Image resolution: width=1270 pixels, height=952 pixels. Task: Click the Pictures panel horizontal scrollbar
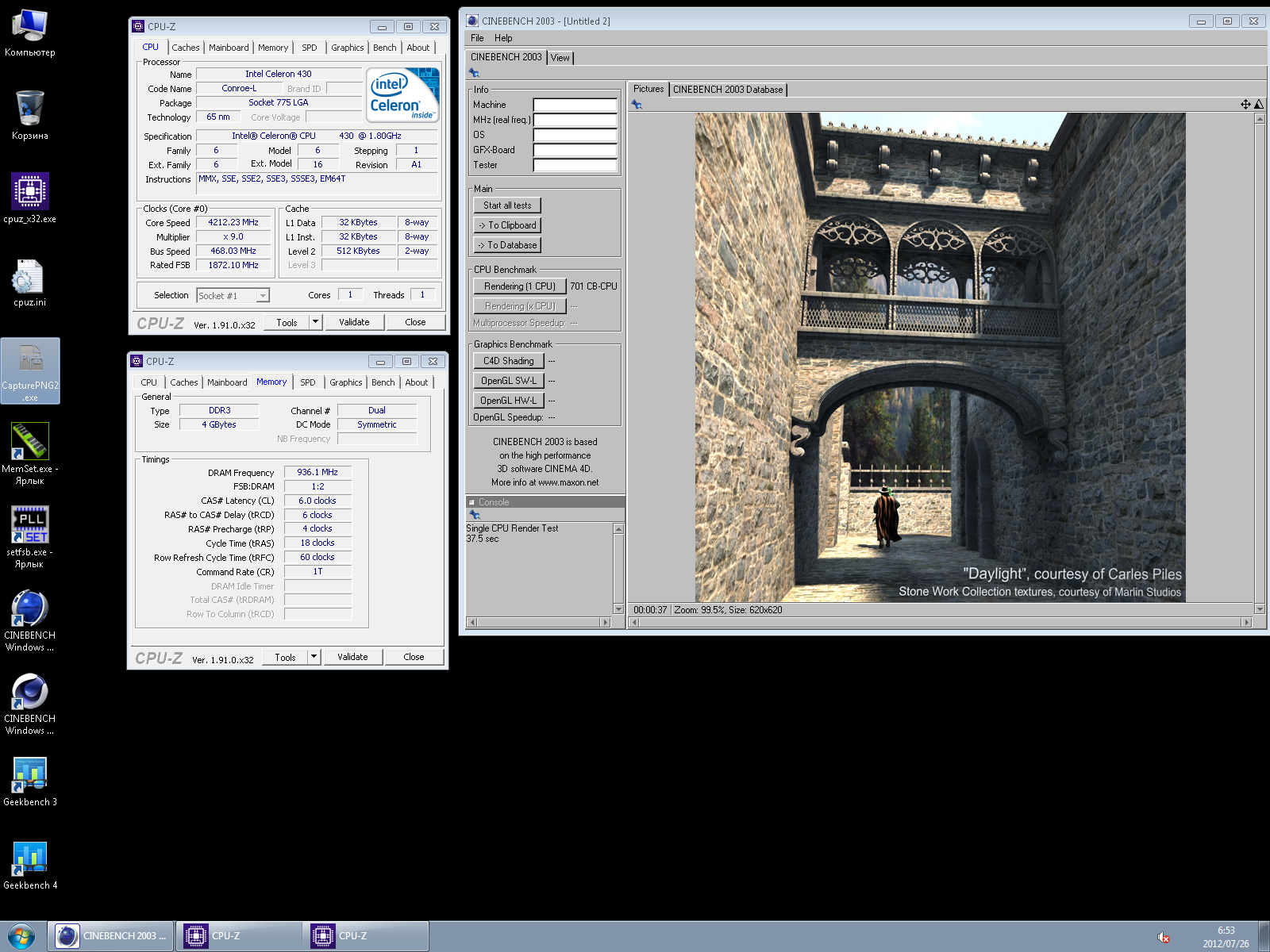click(940, 623)
